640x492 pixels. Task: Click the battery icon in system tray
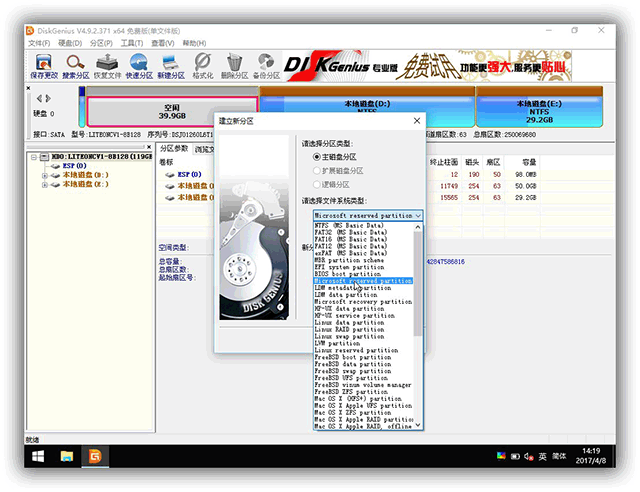pos(515,456)
